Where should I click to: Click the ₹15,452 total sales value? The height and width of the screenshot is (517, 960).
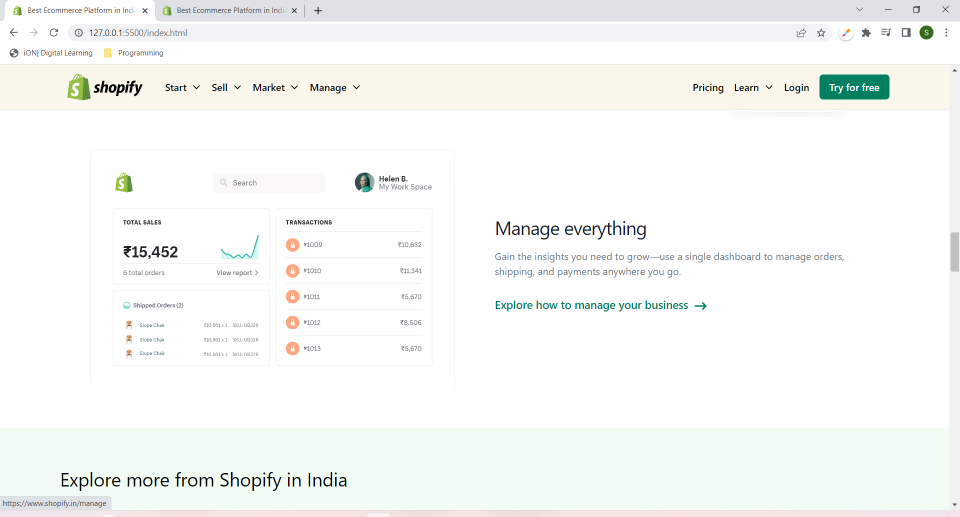(150, 252)
